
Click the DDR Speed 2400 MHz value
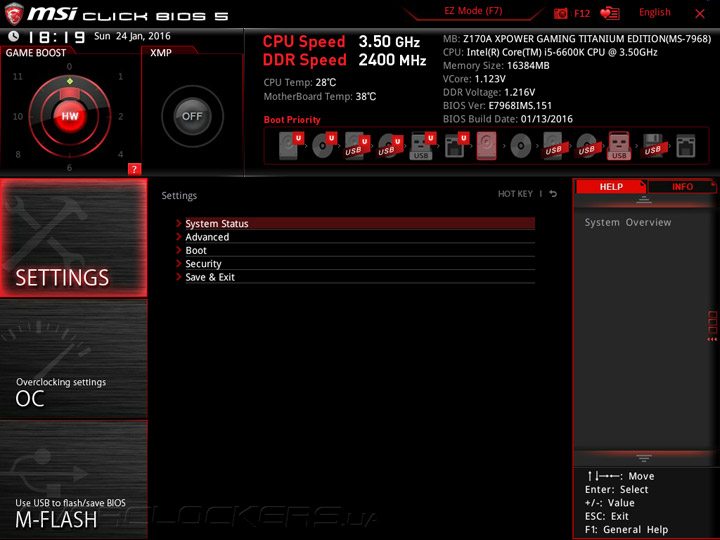[392, 60]
